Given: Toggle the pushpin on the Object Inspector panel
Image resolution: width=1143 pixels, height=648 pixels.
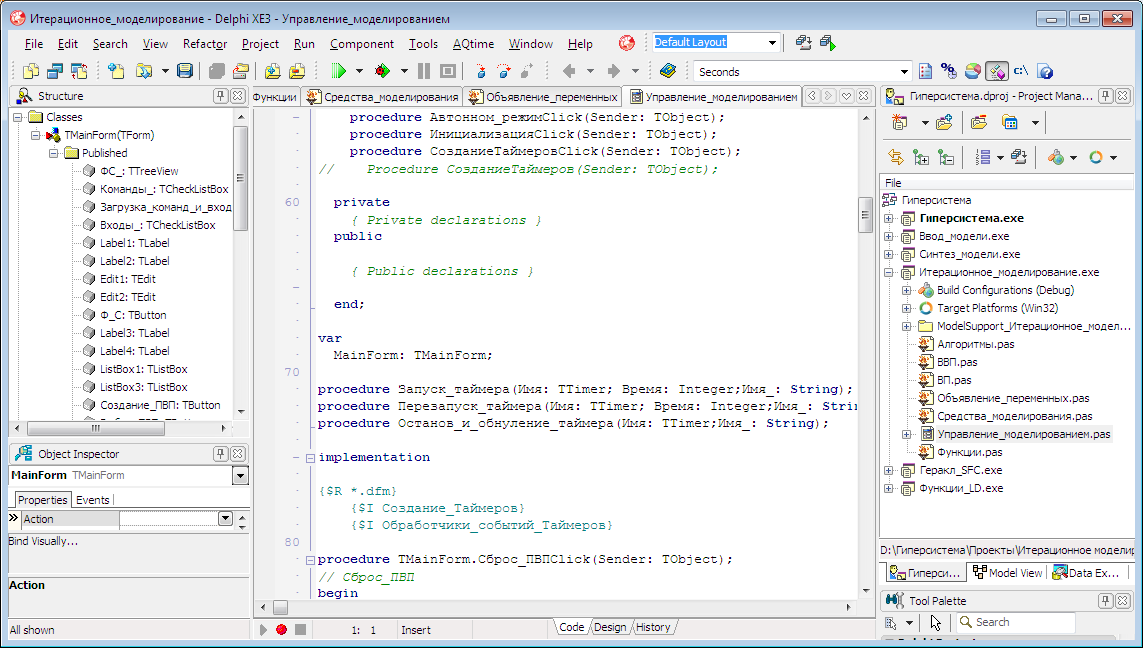Looking at the screenshot, I should pyautogui.click(x=220, y=454).
